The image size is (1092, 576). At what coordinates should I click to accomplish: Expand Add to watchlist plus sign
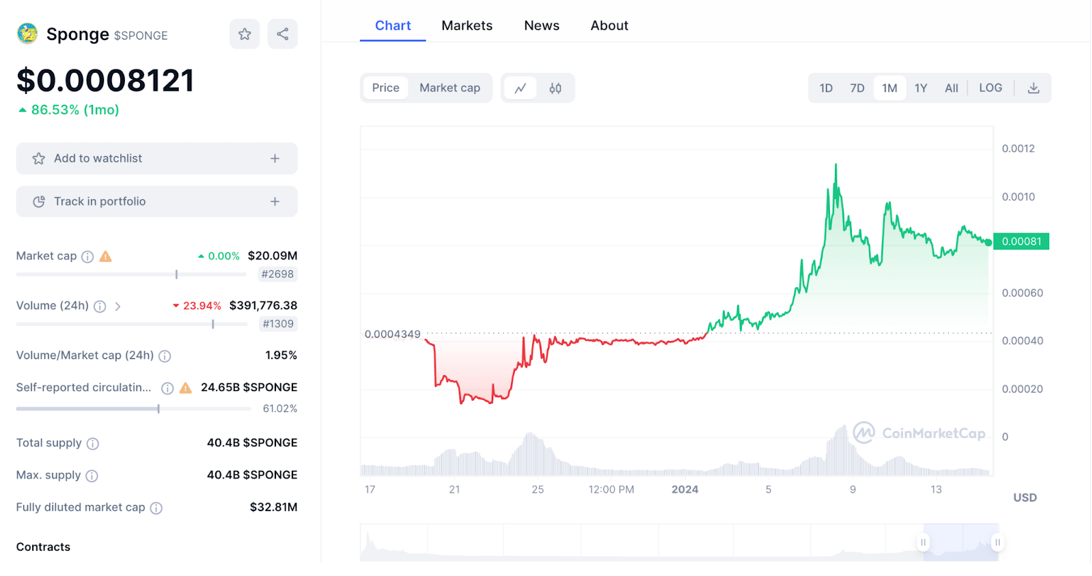pyautogui.click(x=275, y=159)
